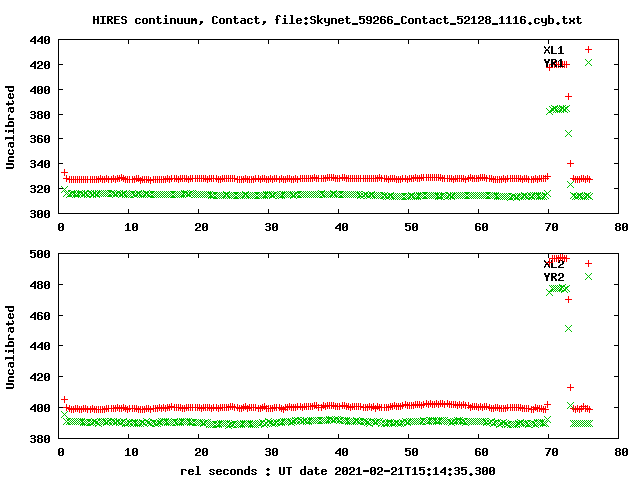The width and height of the screenshot is (640, 480).
Task: Click the 420 tick label in the XL1/YR1 plot
Action: pos(40,65)
